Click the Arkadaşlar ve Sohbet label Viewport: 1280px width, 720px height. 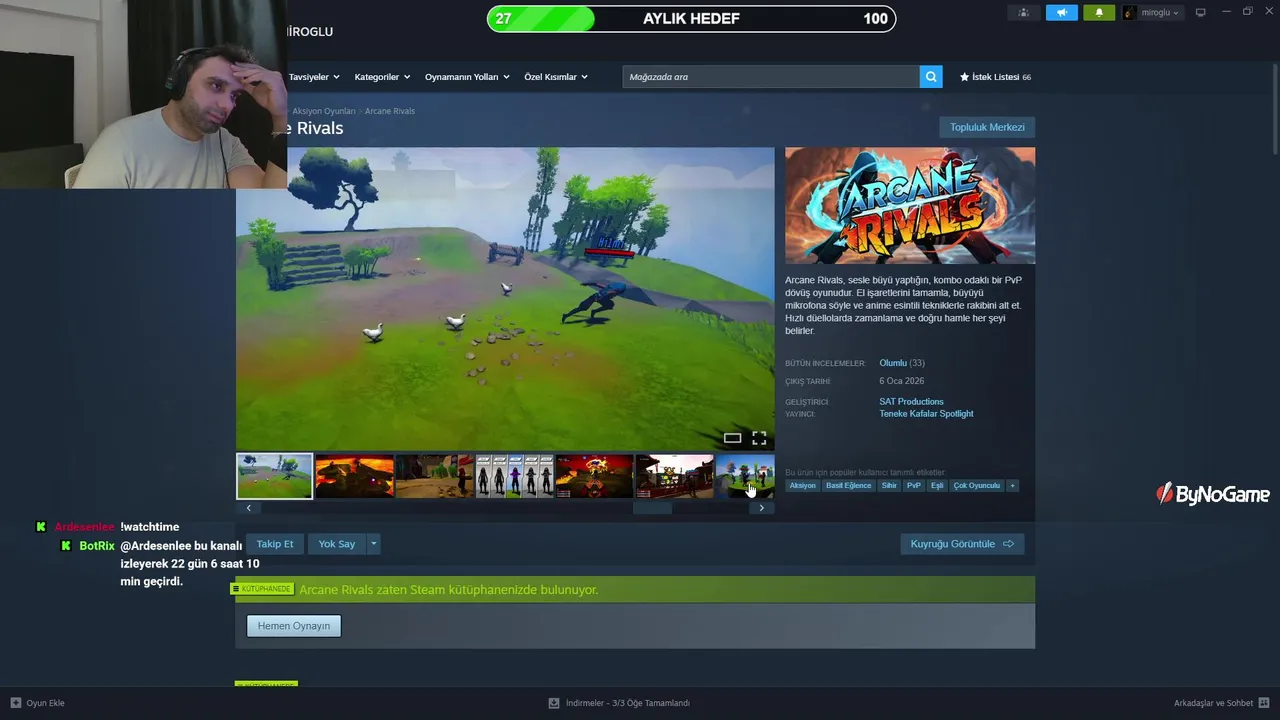(x=1213, y=703)
